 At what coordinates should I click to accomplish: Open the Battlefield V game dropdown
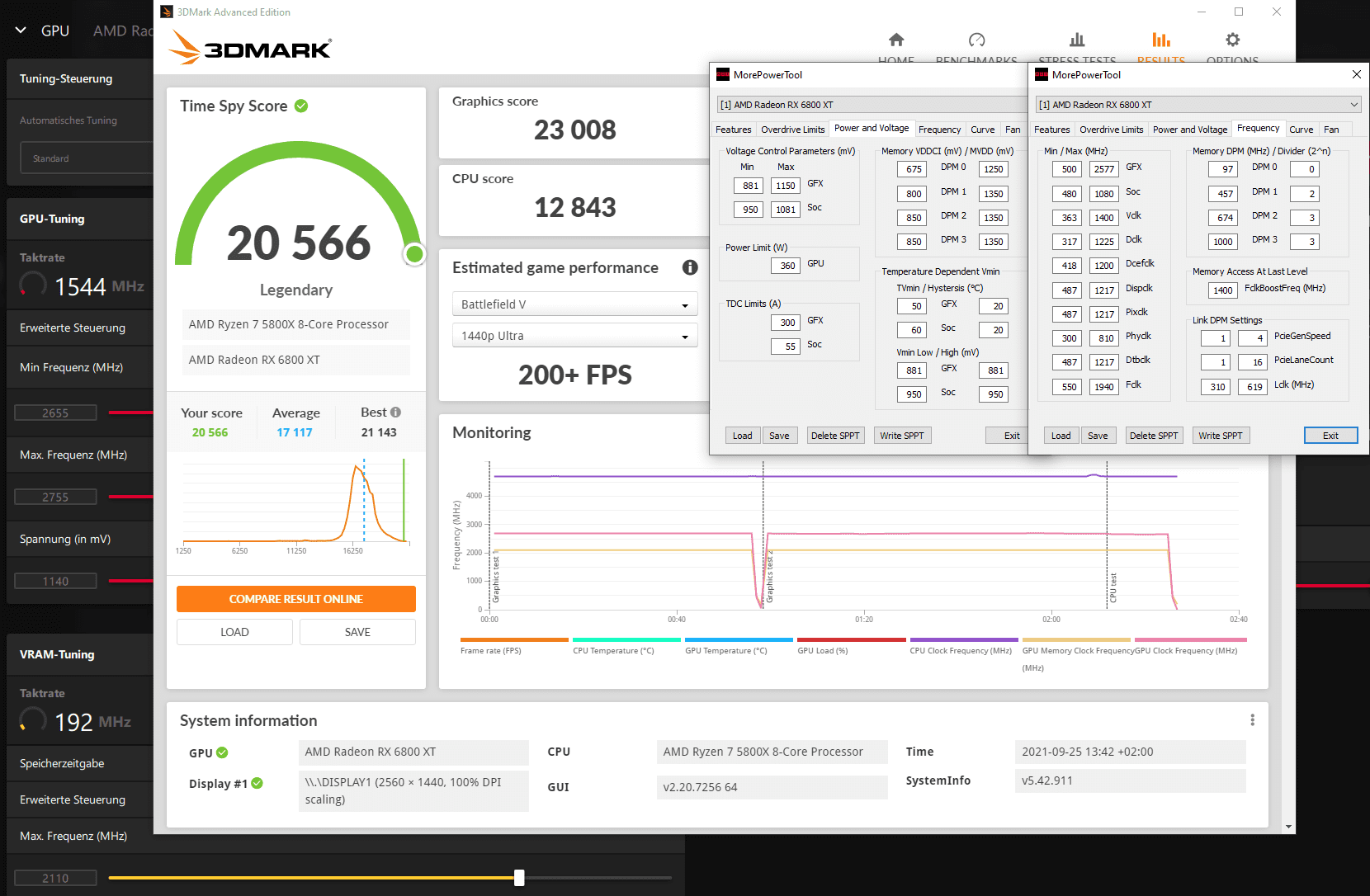tap(575, 304)
